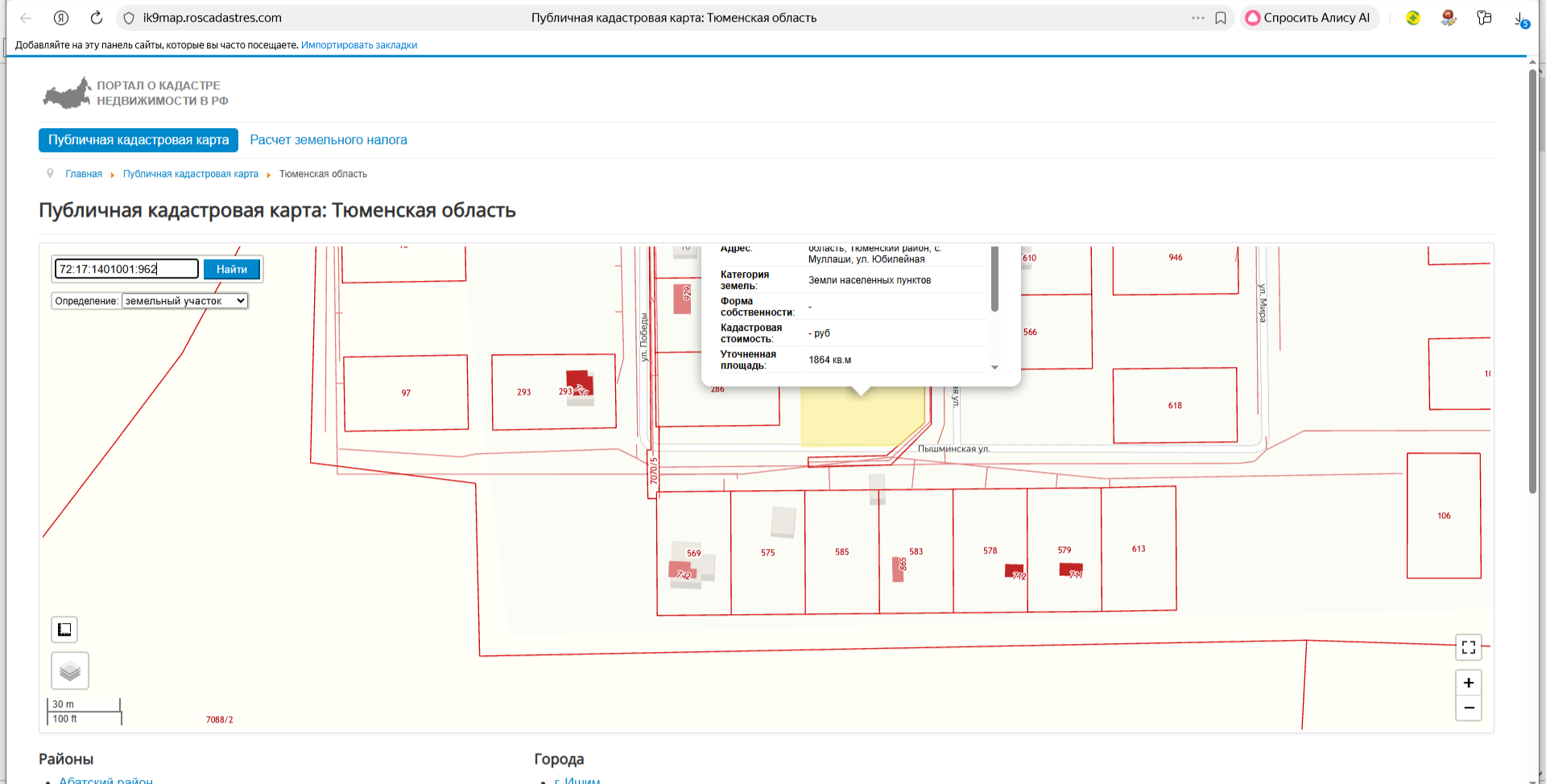
Task: Follow the 'Главная' breadcrumb link
Action: point(84,174)
